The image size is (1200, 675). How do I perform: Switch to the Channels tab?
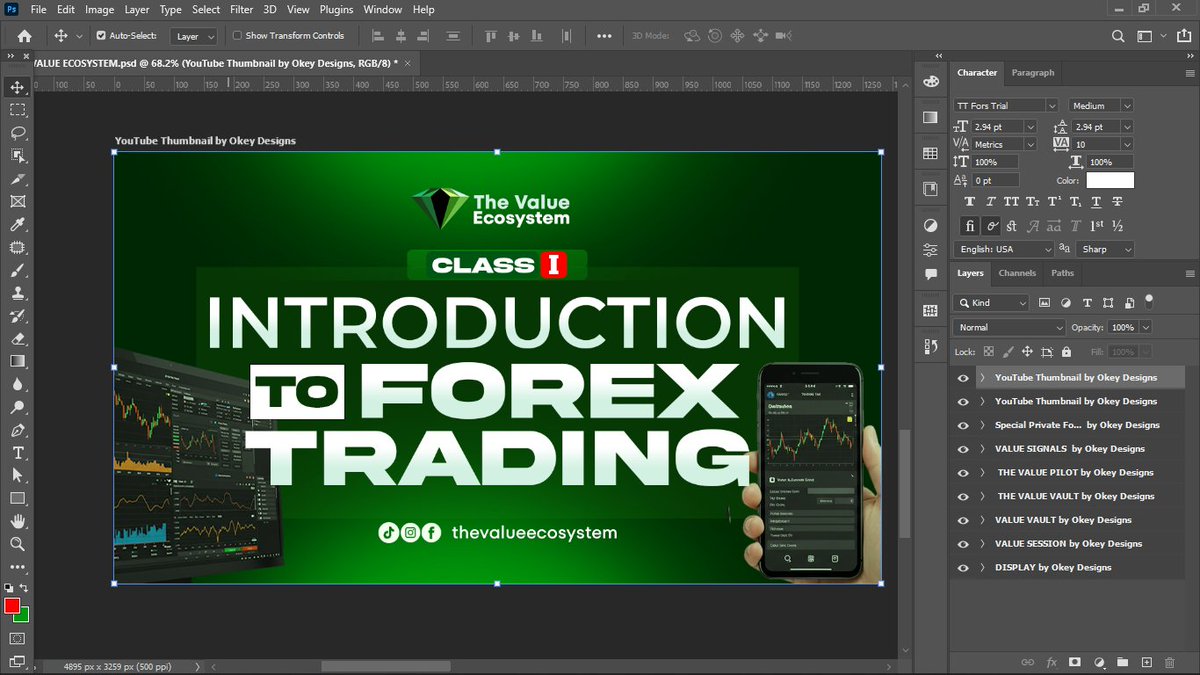(x=1017, y=273)
